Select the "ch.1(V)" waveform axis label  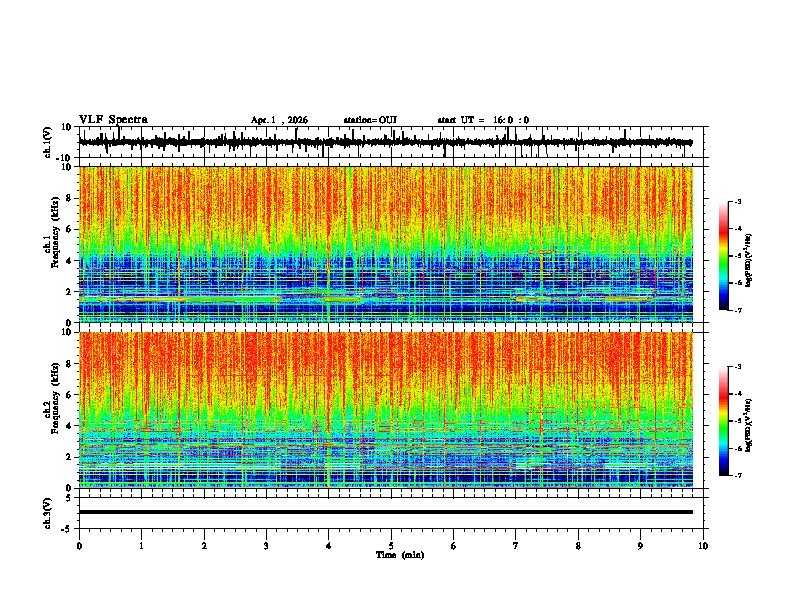click(x=48, y=142)
